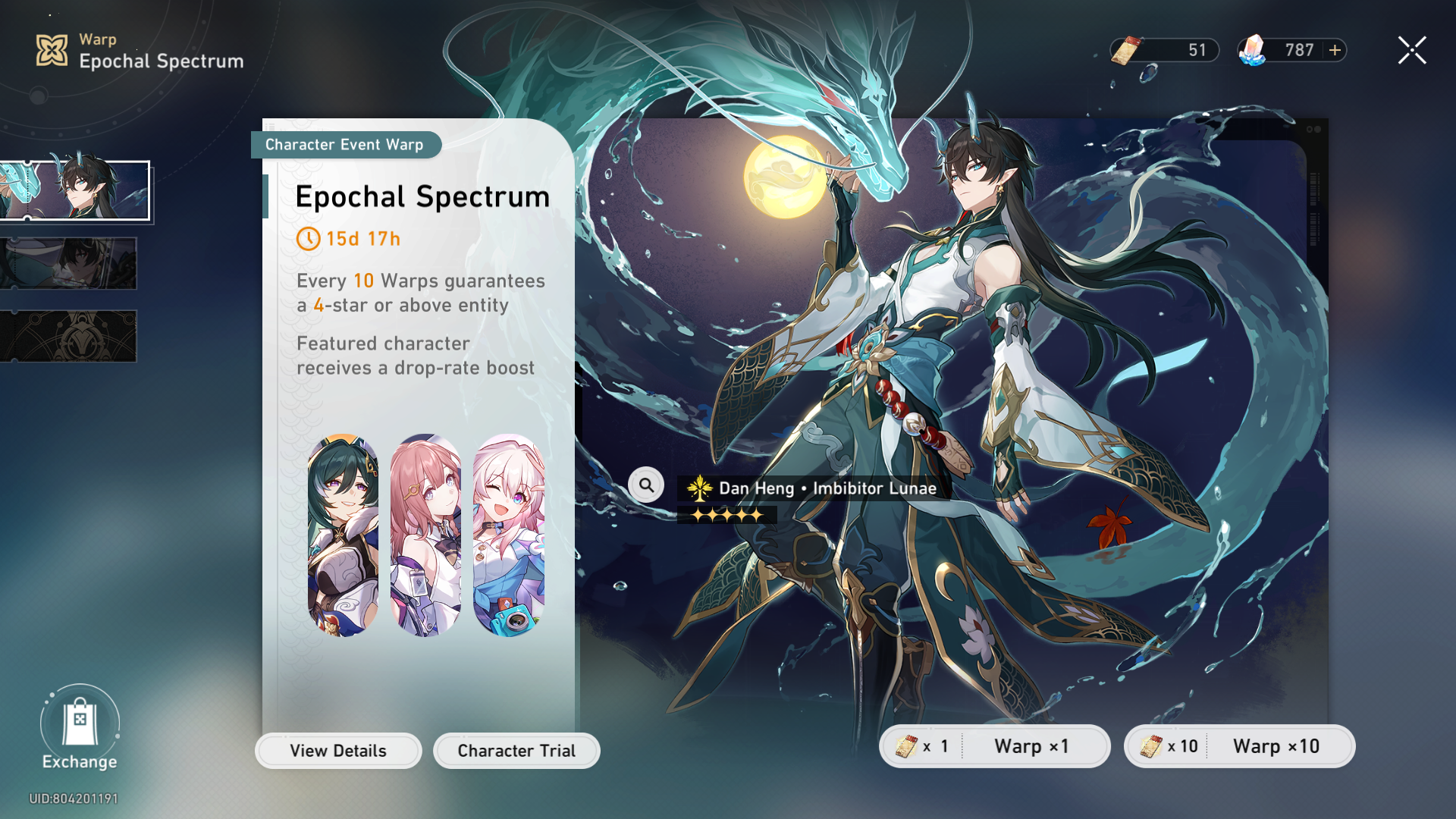Select the pink-haired middle featured portrait

[425, 535]
